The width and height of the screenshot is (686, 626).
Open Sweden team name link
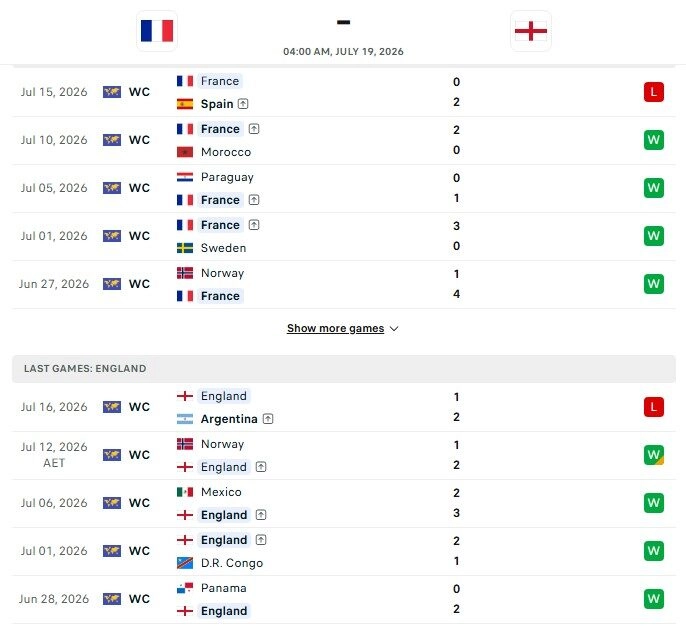tap(223, 248)
